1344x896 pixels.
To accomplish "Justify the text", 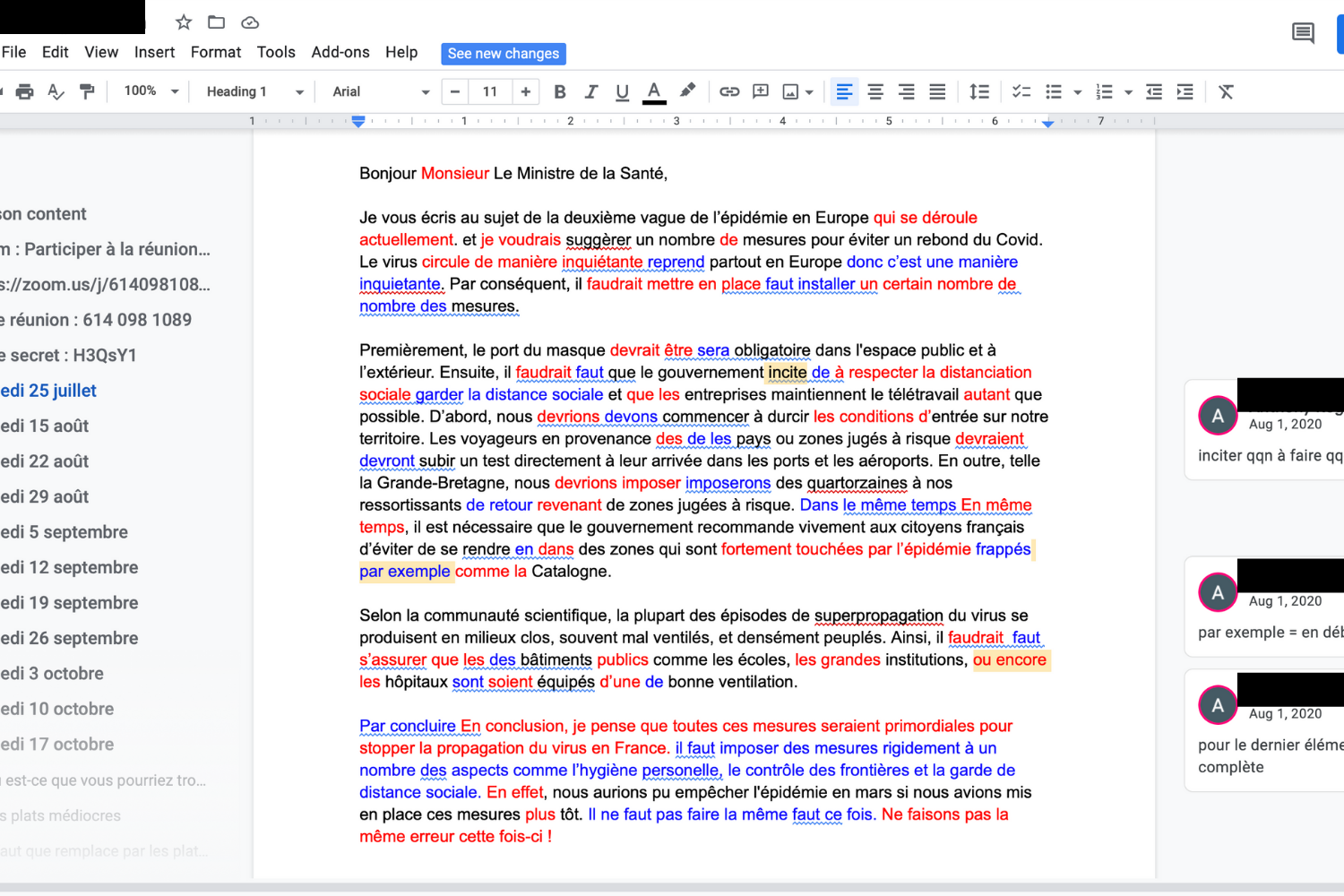I will [x=937, y=91].
